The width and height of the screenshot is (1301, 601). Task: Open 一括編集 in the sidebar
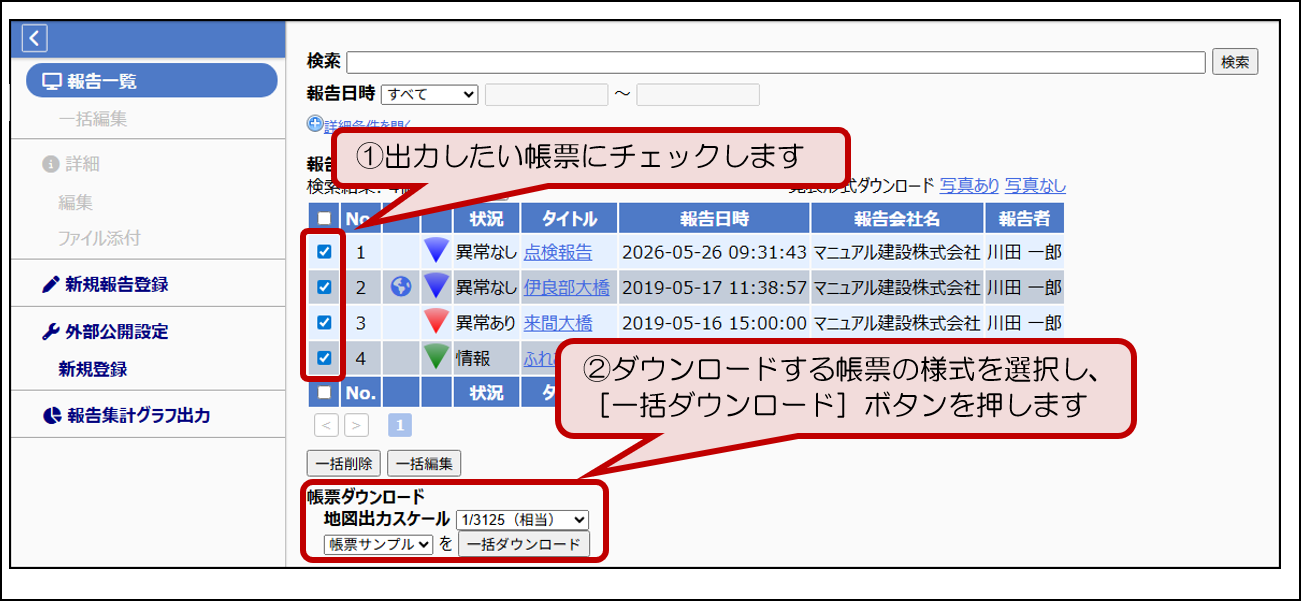(93, 120)
